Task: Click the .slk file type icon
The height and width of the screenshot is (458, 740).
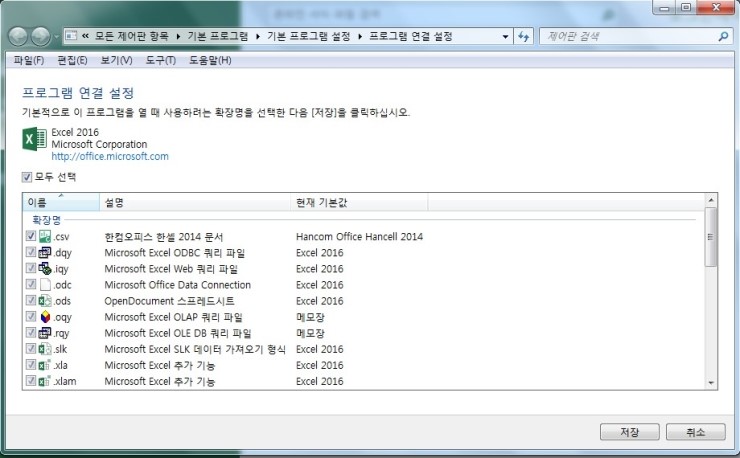Action: click(45, 349)
